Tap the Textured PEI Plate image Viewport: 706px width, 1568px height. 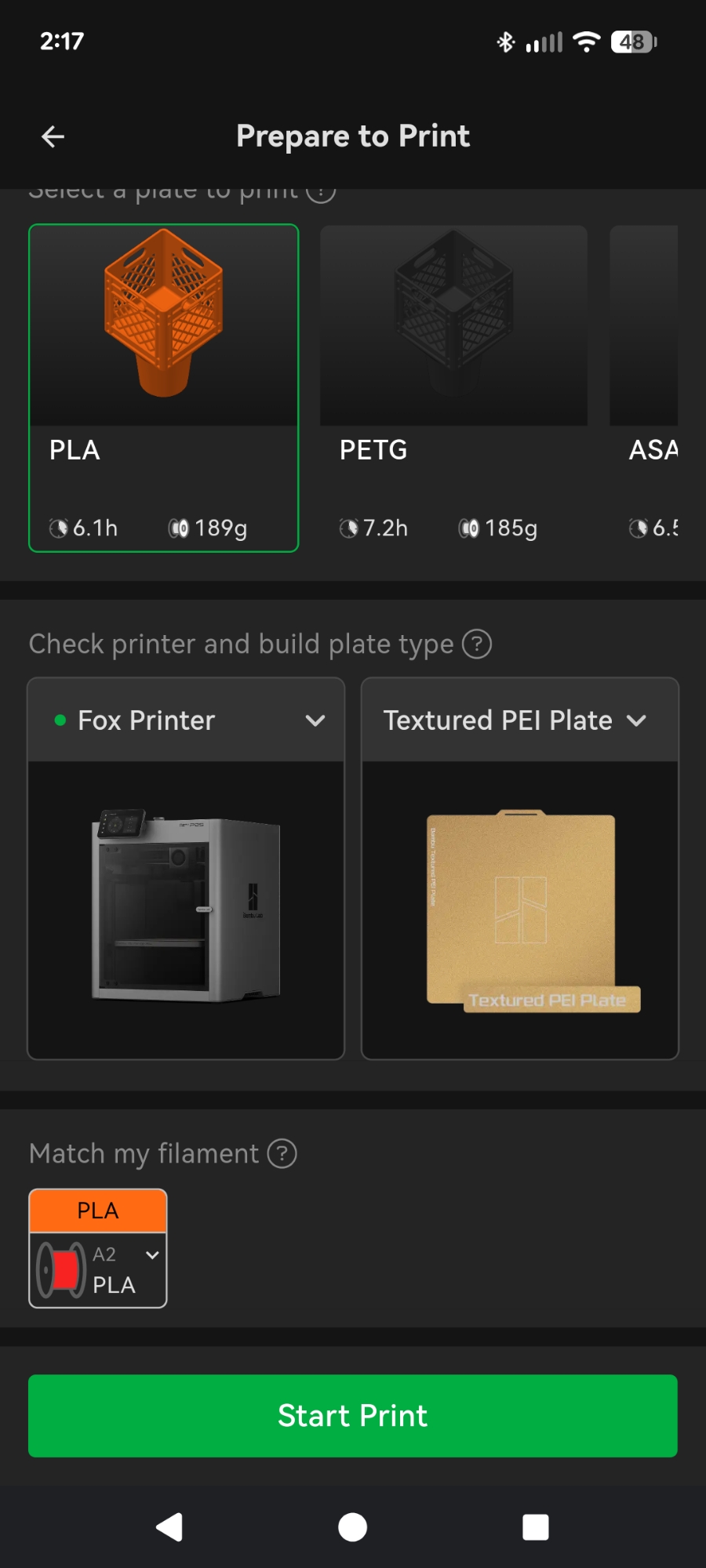coord(520,909)
